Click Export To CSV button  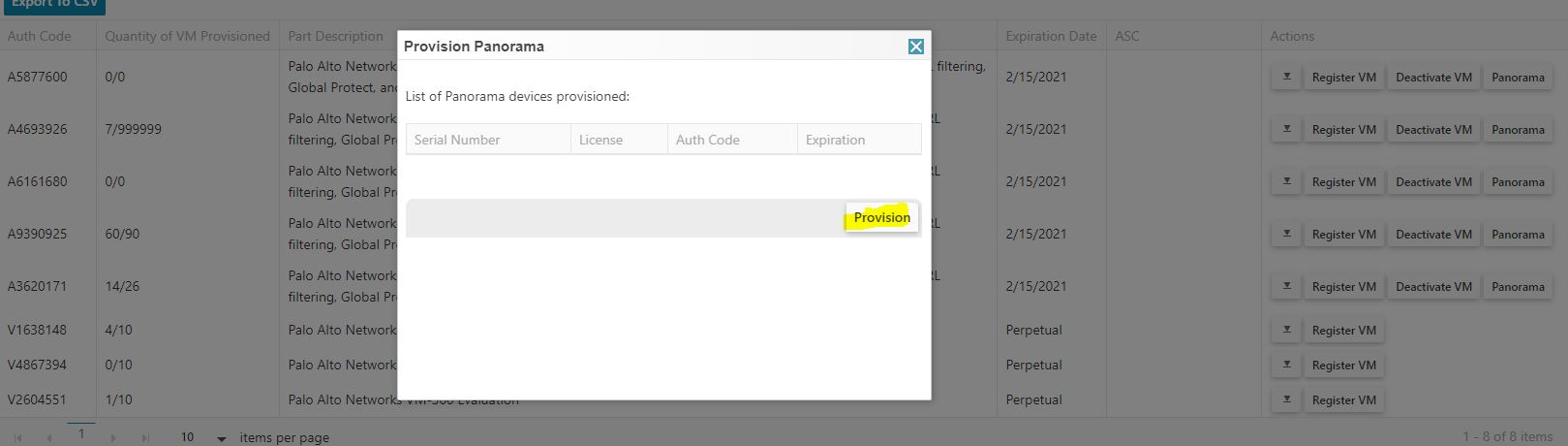53,5
